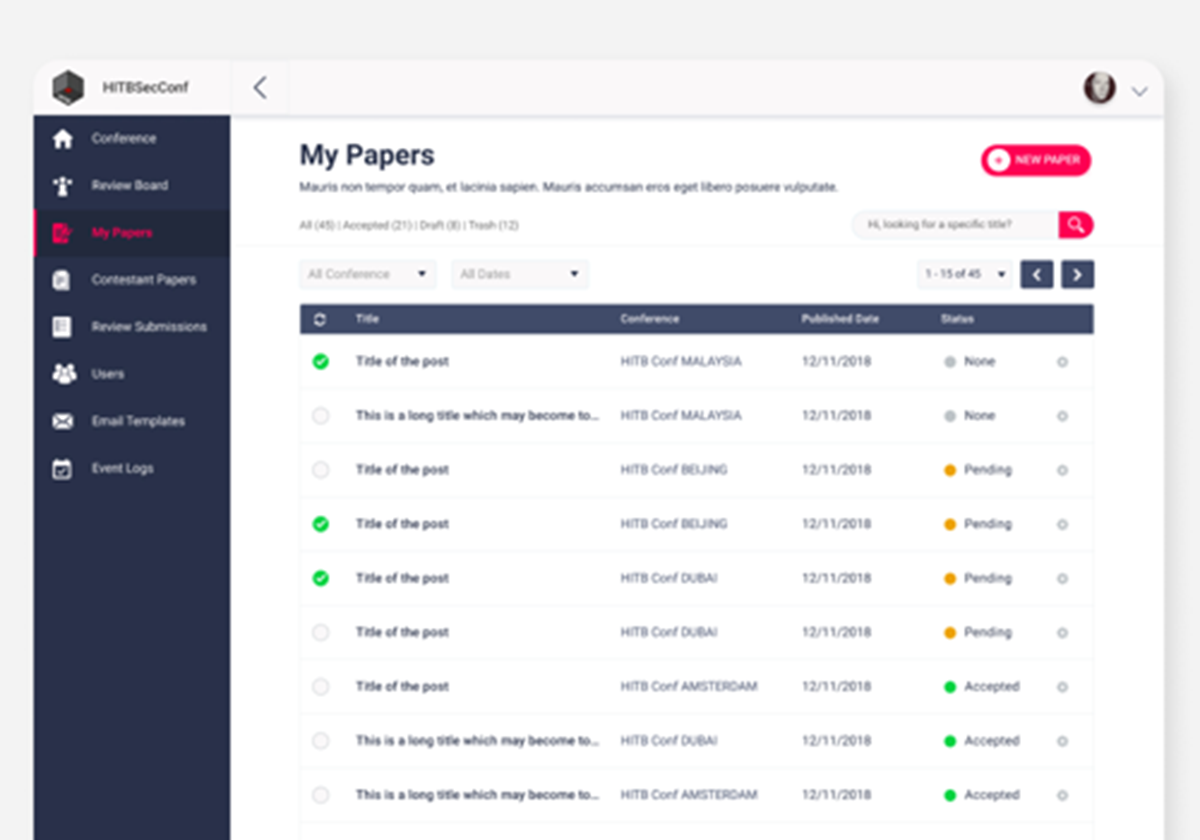Open the user account dropdown chevron
Screen dimensions: 1200x840
1139,91
